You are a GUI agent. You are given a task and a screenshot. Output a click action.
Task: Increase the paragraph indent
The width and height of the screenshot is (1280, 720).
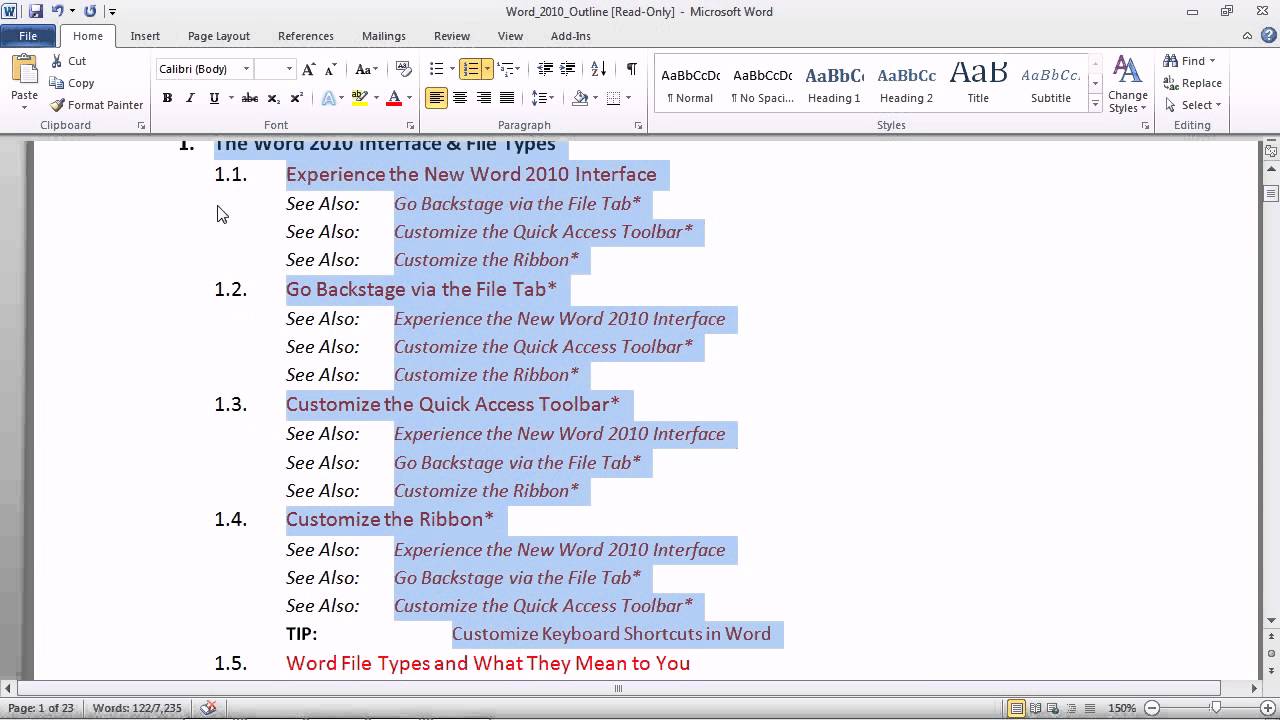[569, 69]
